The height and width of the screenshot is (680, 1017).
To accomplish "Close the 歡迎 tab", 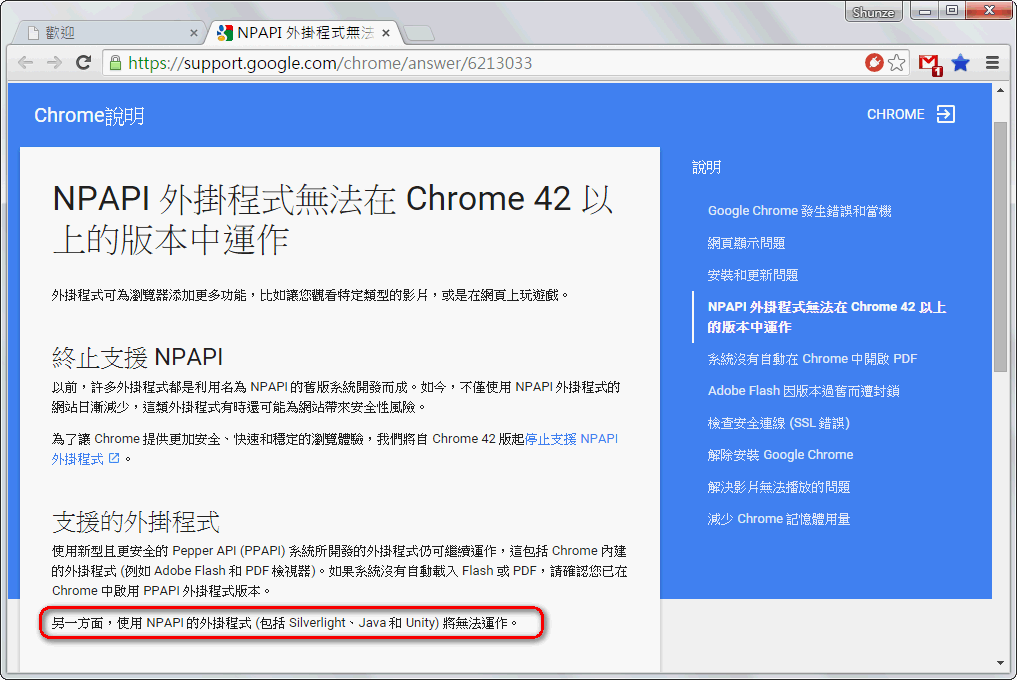I will pos(193,33).
